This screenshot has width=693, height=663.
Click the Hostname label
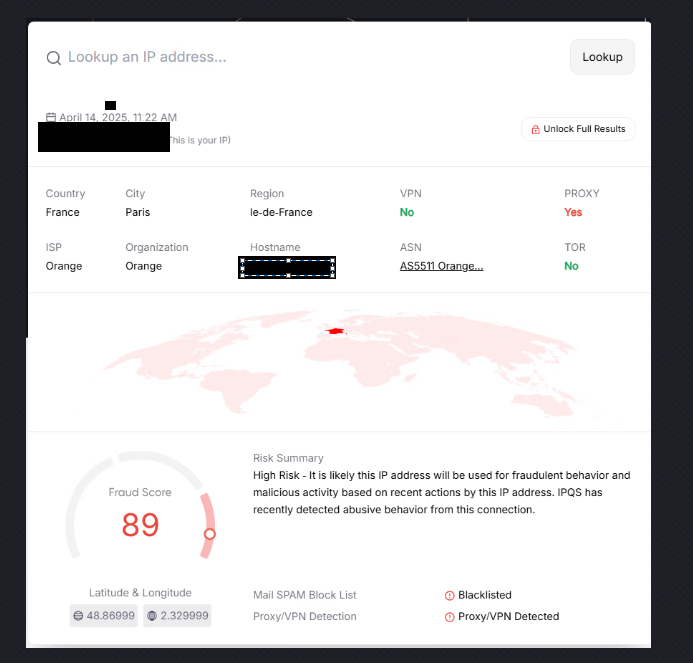[x=275, y=247]
